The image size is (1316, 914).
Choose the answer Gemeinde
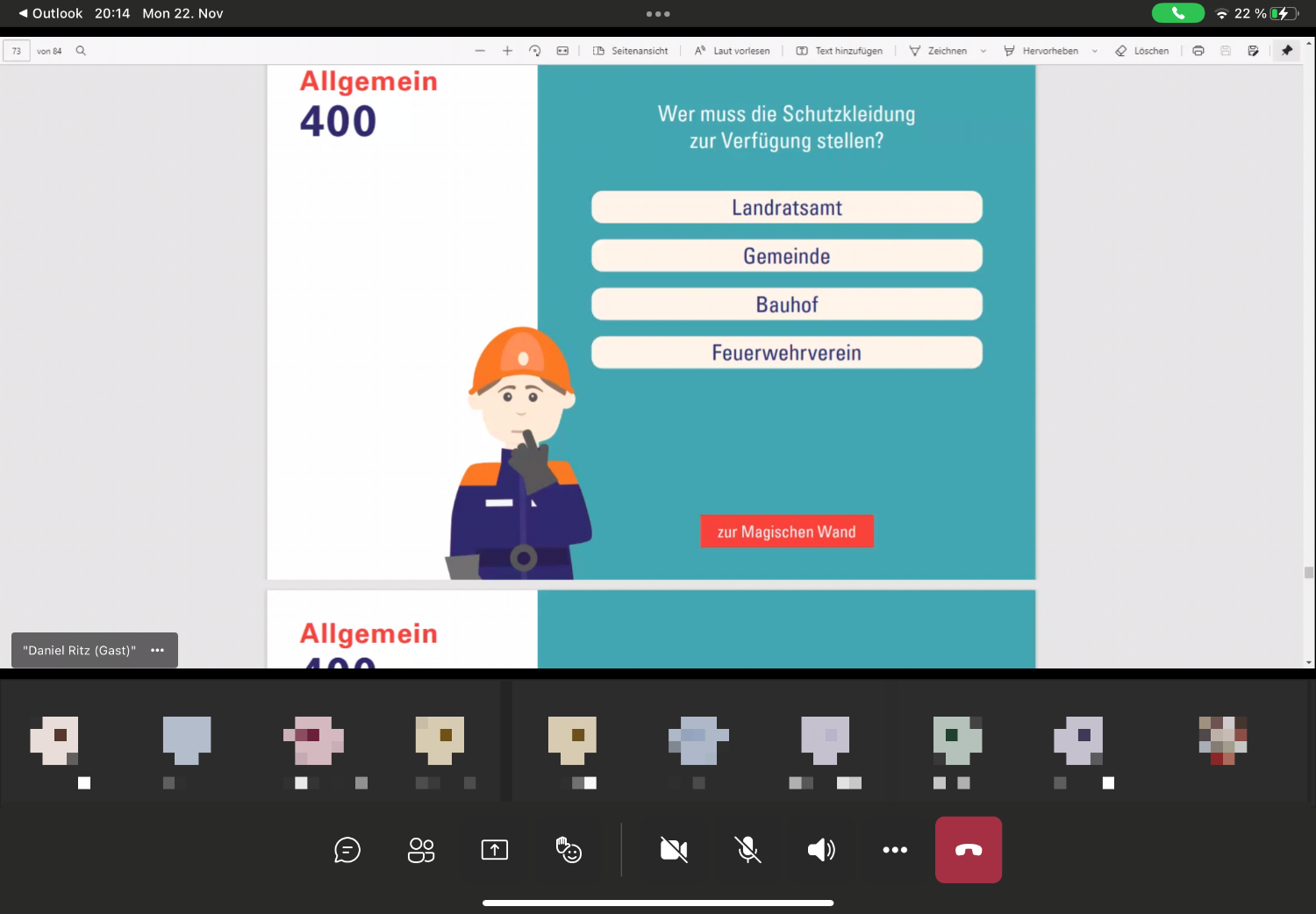coord(786,256)
